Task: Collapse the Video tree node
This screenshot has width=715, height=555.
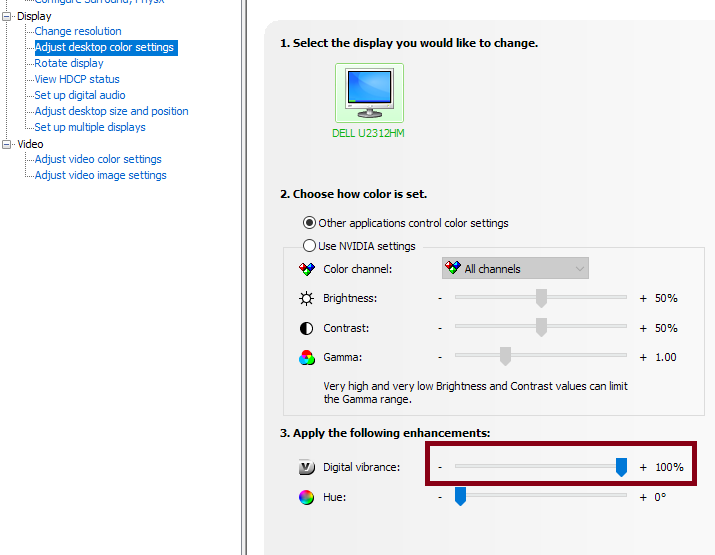Action: pos(6,145)
